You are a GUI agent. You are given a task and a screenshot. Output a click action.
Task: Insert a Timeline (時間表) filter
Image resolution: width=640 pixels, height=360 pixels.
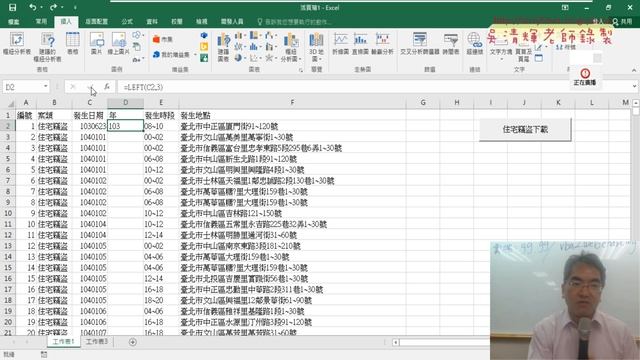coord(451,44)
